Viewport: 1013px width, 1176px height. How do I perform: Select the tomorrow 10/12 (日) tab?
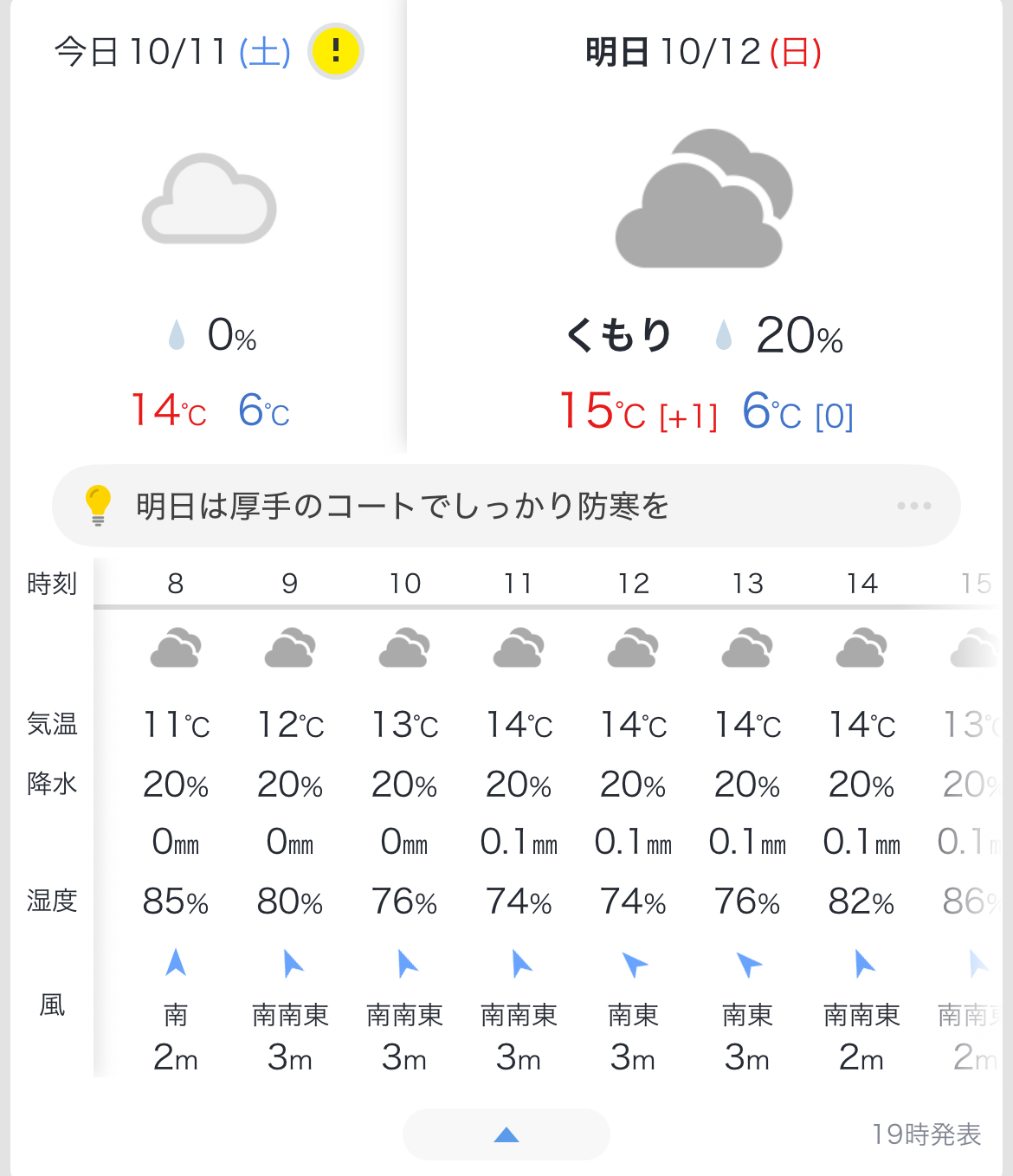coord(703,52)
